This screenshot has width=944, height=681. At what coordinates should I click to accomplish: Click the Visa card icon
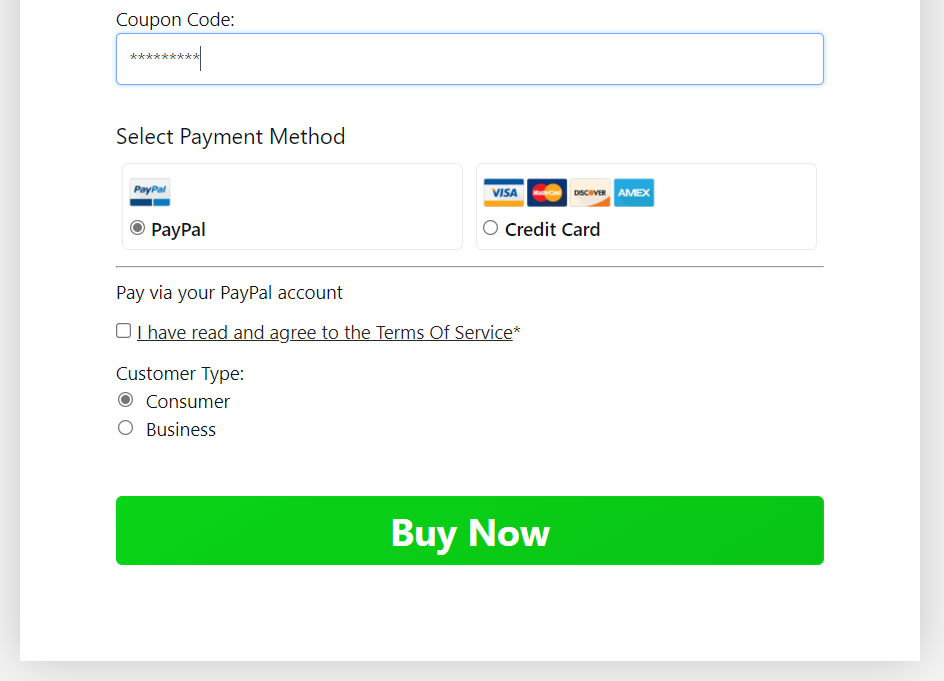click(x=504, y=193)
